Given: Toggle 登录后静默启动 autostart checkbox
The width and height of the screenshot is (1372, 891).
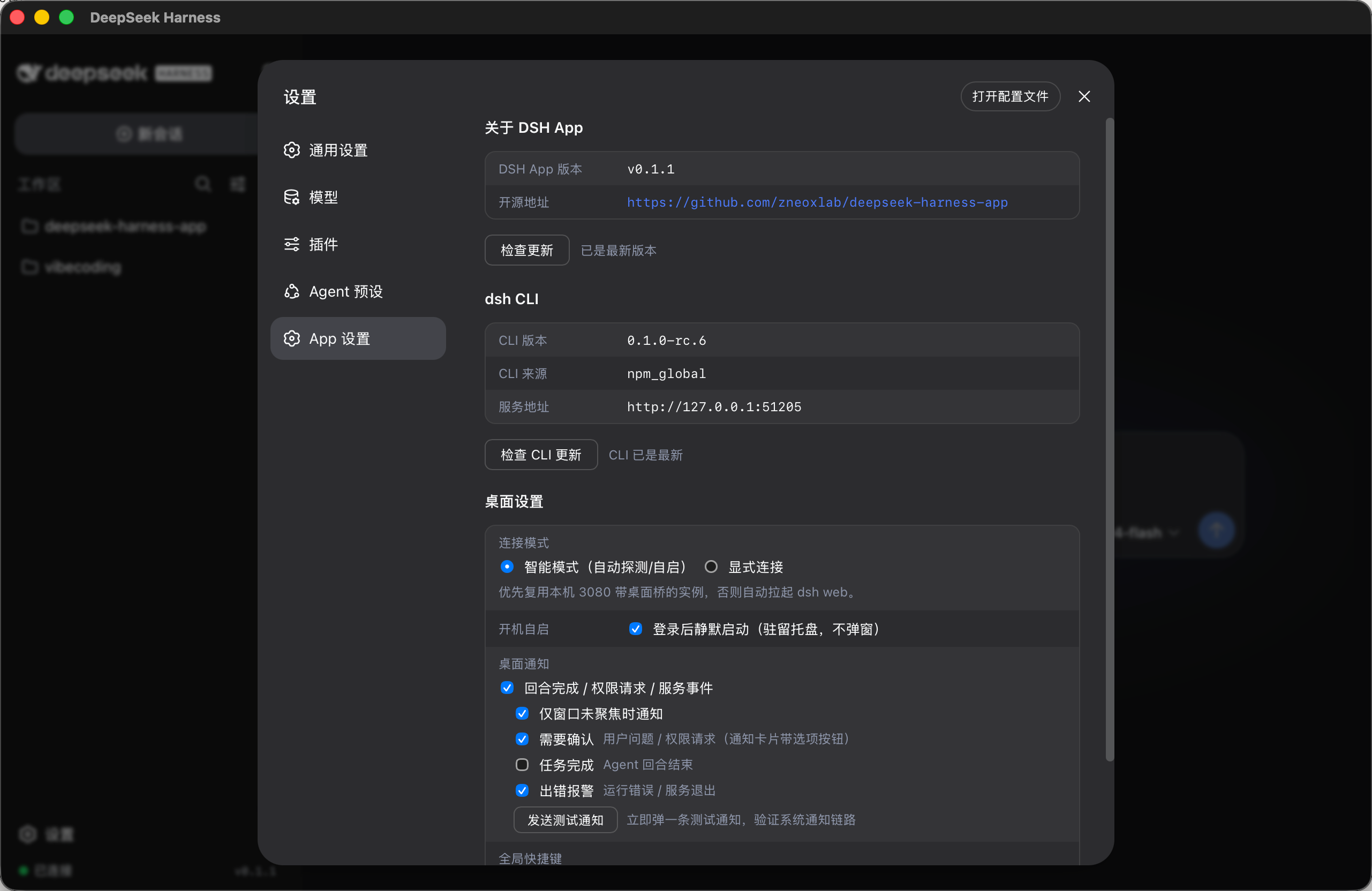Looking at the screenshot, I should (635, 629).
